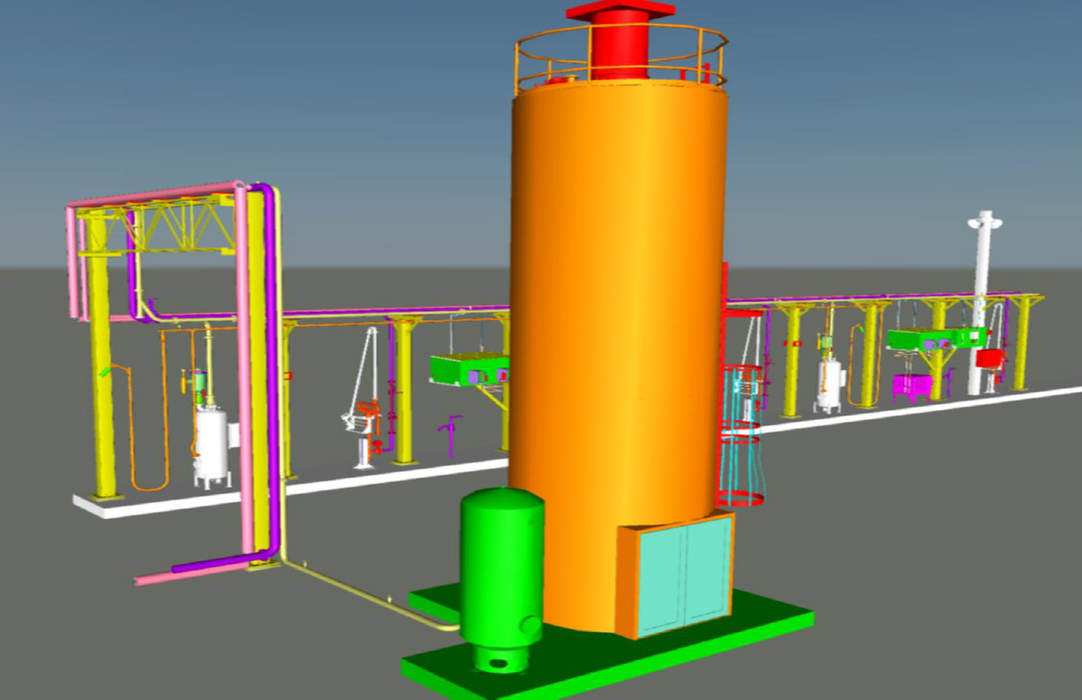Click the cyan double-door cabinet at tower base
Screen dimensions: 1082x700
(x=682, y=575)
